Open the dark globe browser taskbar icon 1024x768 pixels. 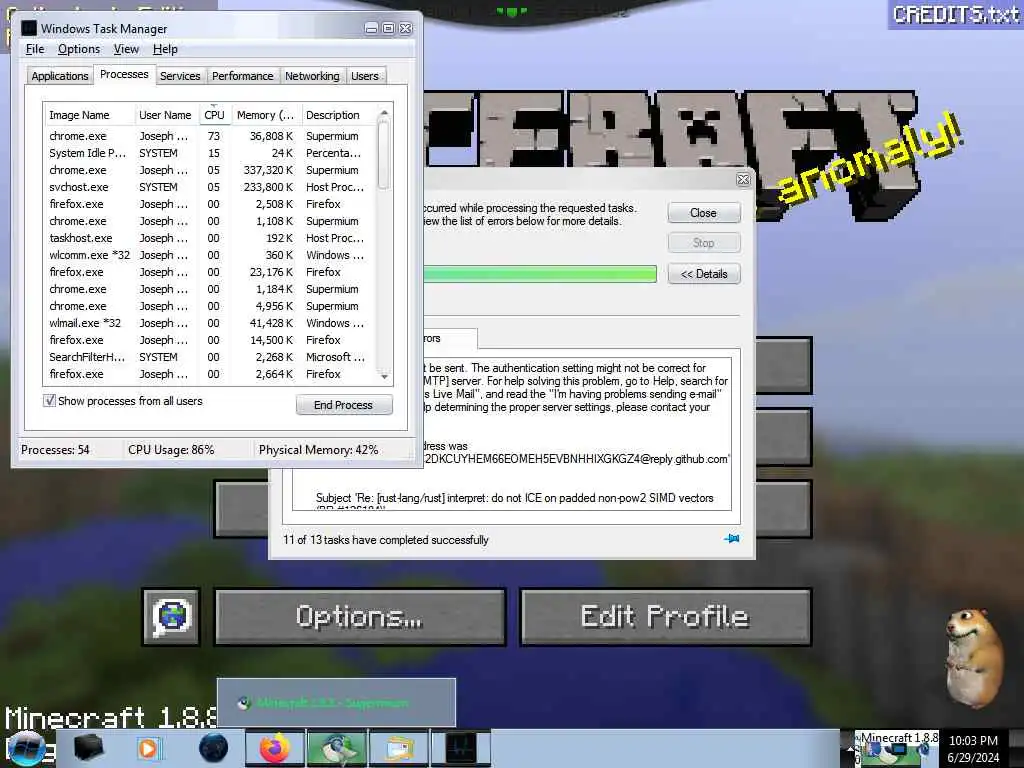click(213, 748)
